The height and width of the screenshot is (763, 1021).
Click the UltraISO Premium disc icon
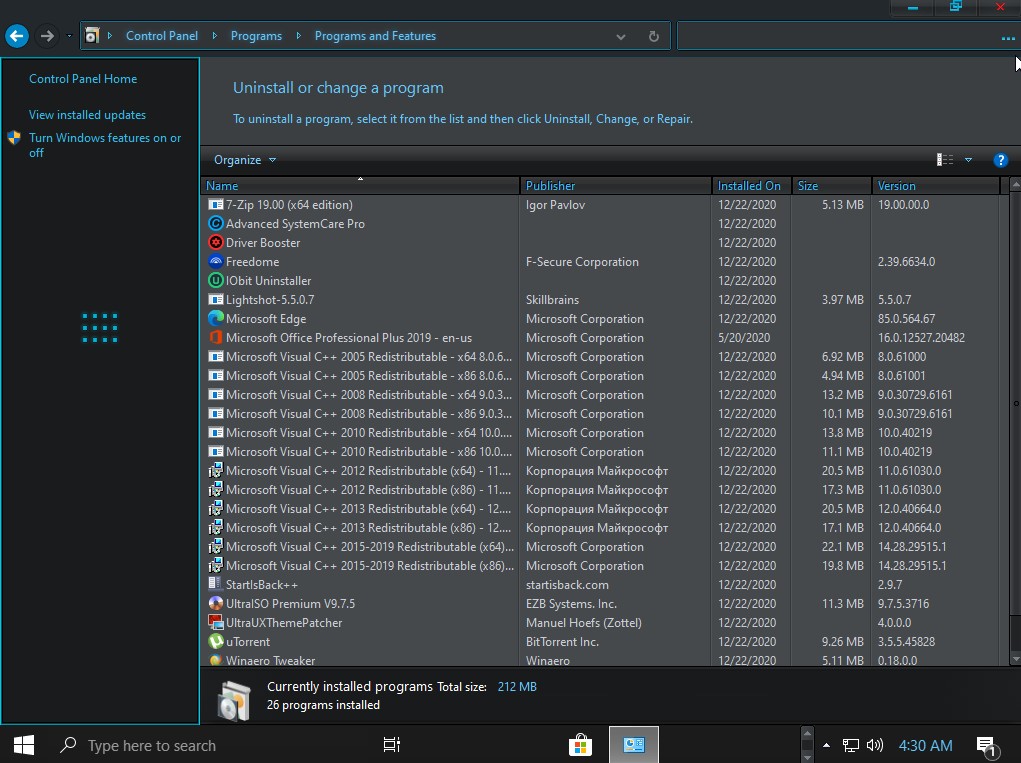pos(216,603)
